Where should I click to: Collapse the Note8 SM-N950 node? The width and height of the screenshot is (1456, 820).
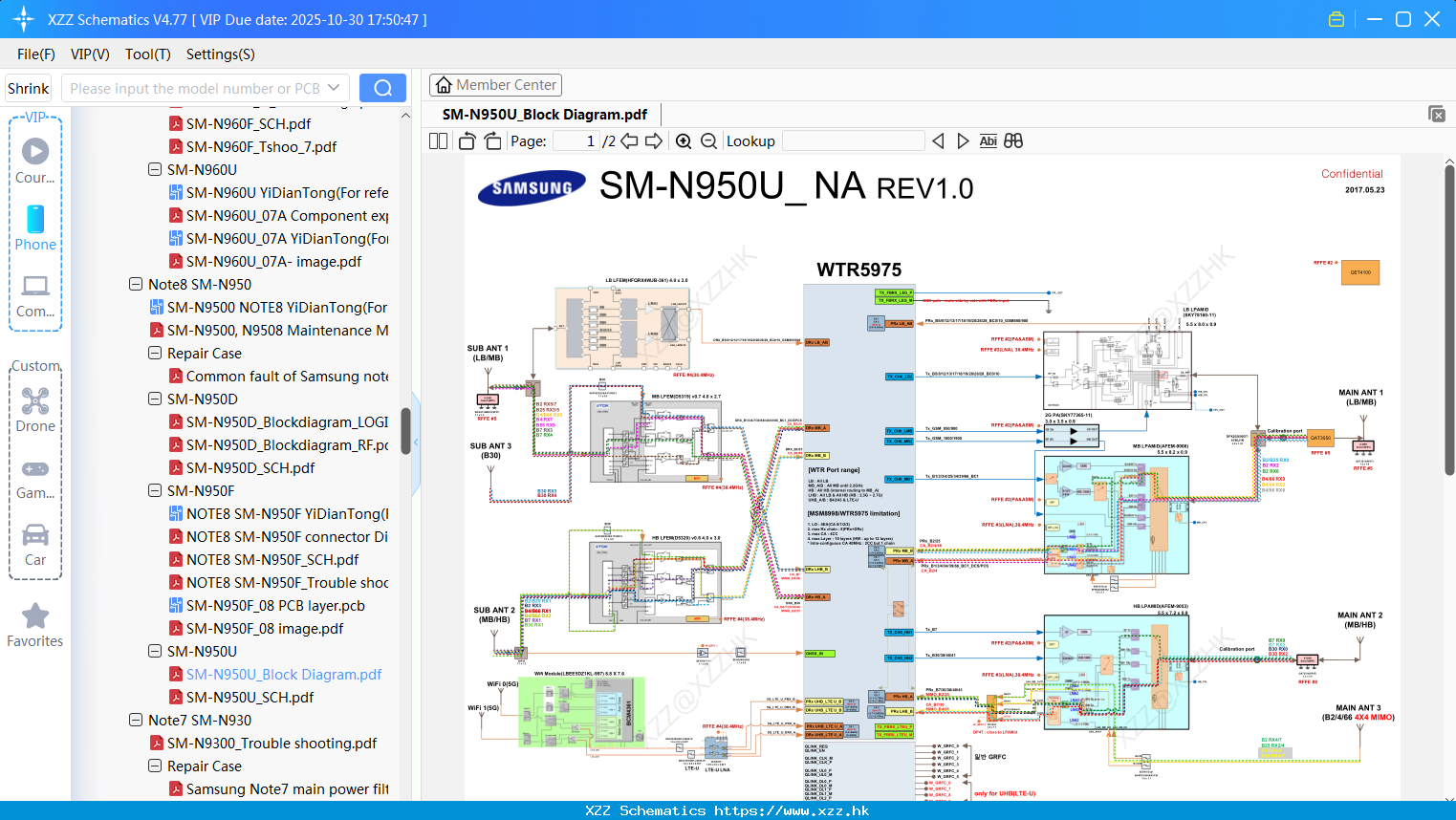click(x=136, y=284)
